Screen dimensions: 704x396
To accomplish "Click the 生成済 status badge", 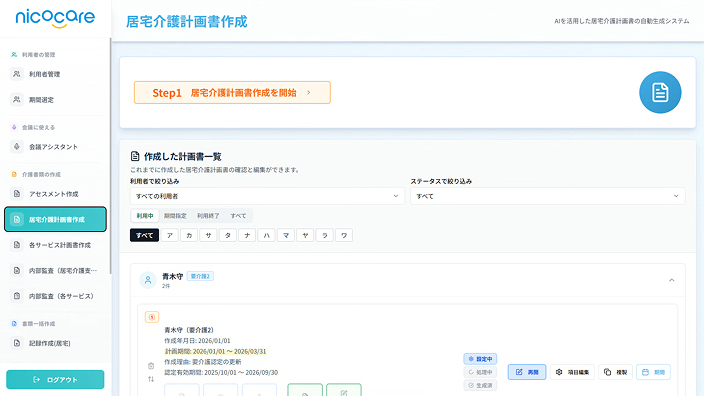I will (x=480, y=385).
